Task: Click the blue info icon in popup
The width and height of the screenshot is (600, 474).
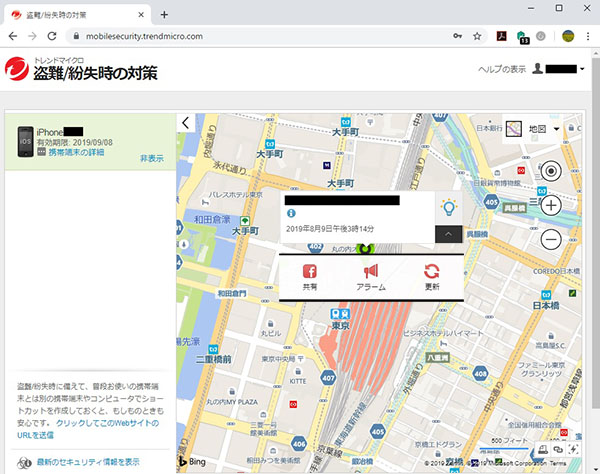Action: 291,213
